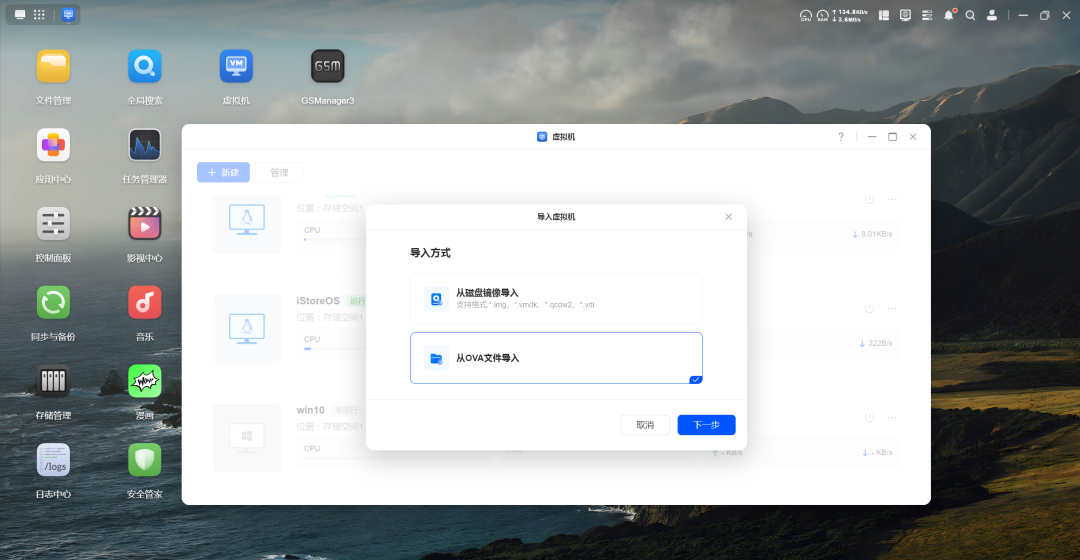Click the iStoreOS CPU usage bar

coord(335,349)
